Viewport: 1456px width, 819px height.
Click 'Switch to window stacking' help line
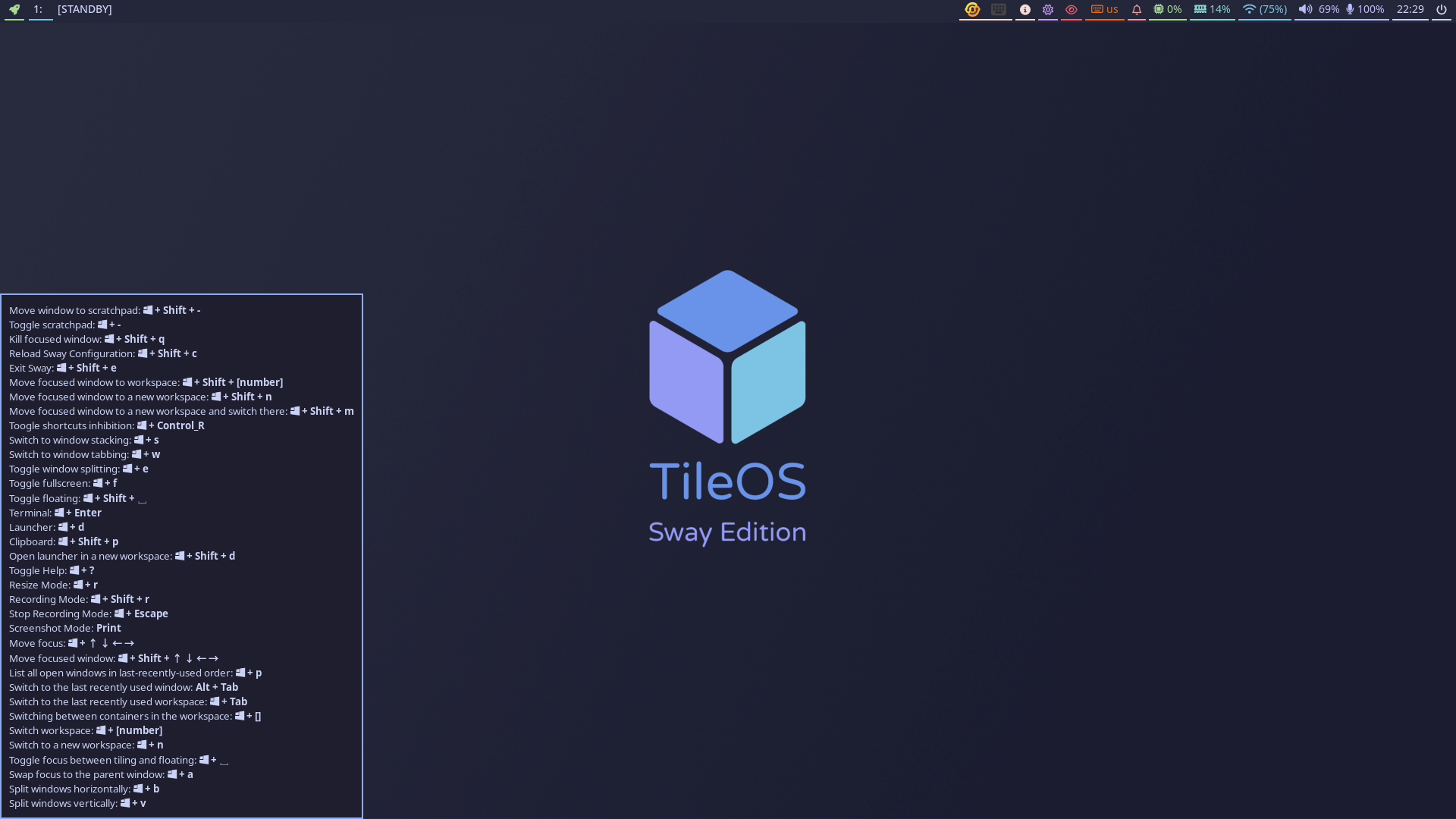[x=84, y=440]
